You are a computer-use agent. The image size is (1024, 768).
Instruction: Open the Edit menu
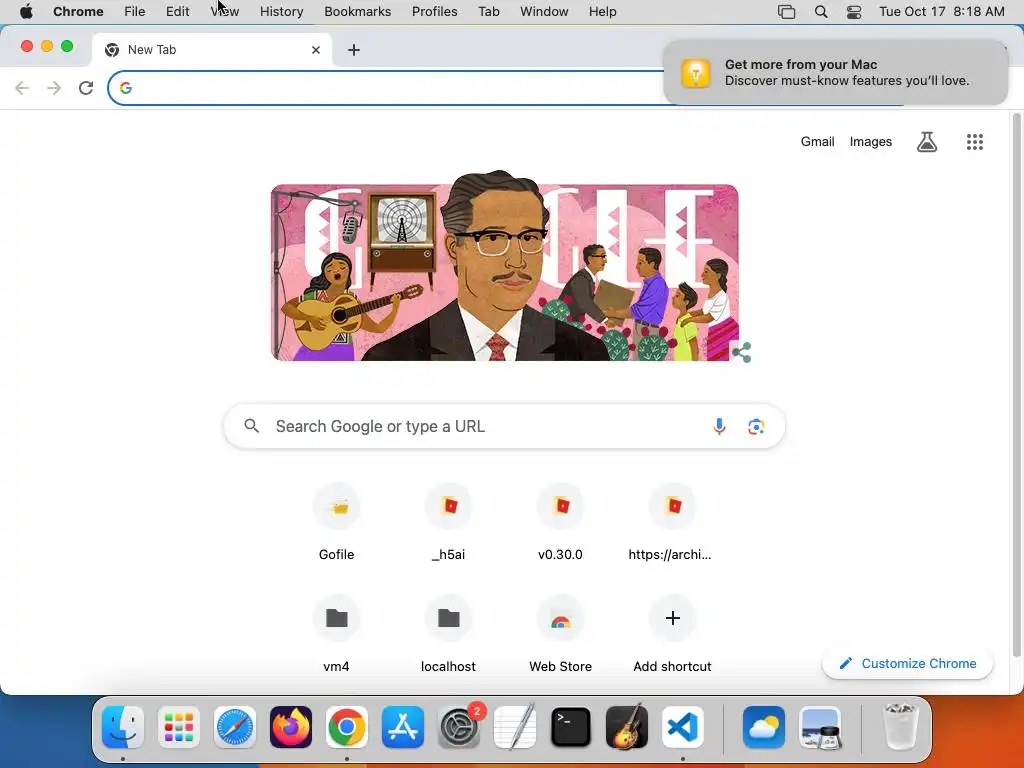point(178,12)
